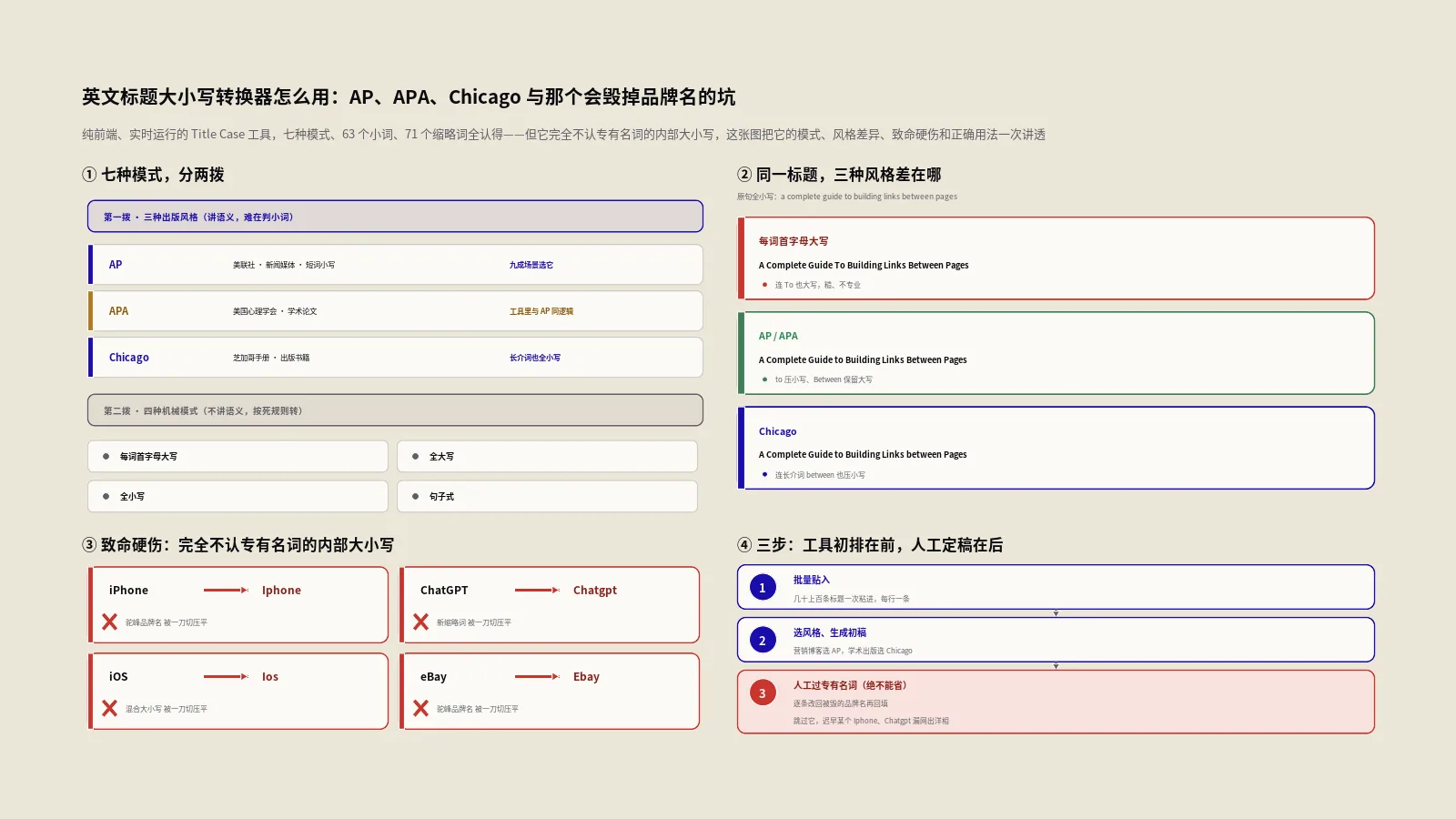The height and width of the screenshot is (819, 1456).
Task: Click the note 混合大小写 被一刀切压平
Action: coord(167,709)
